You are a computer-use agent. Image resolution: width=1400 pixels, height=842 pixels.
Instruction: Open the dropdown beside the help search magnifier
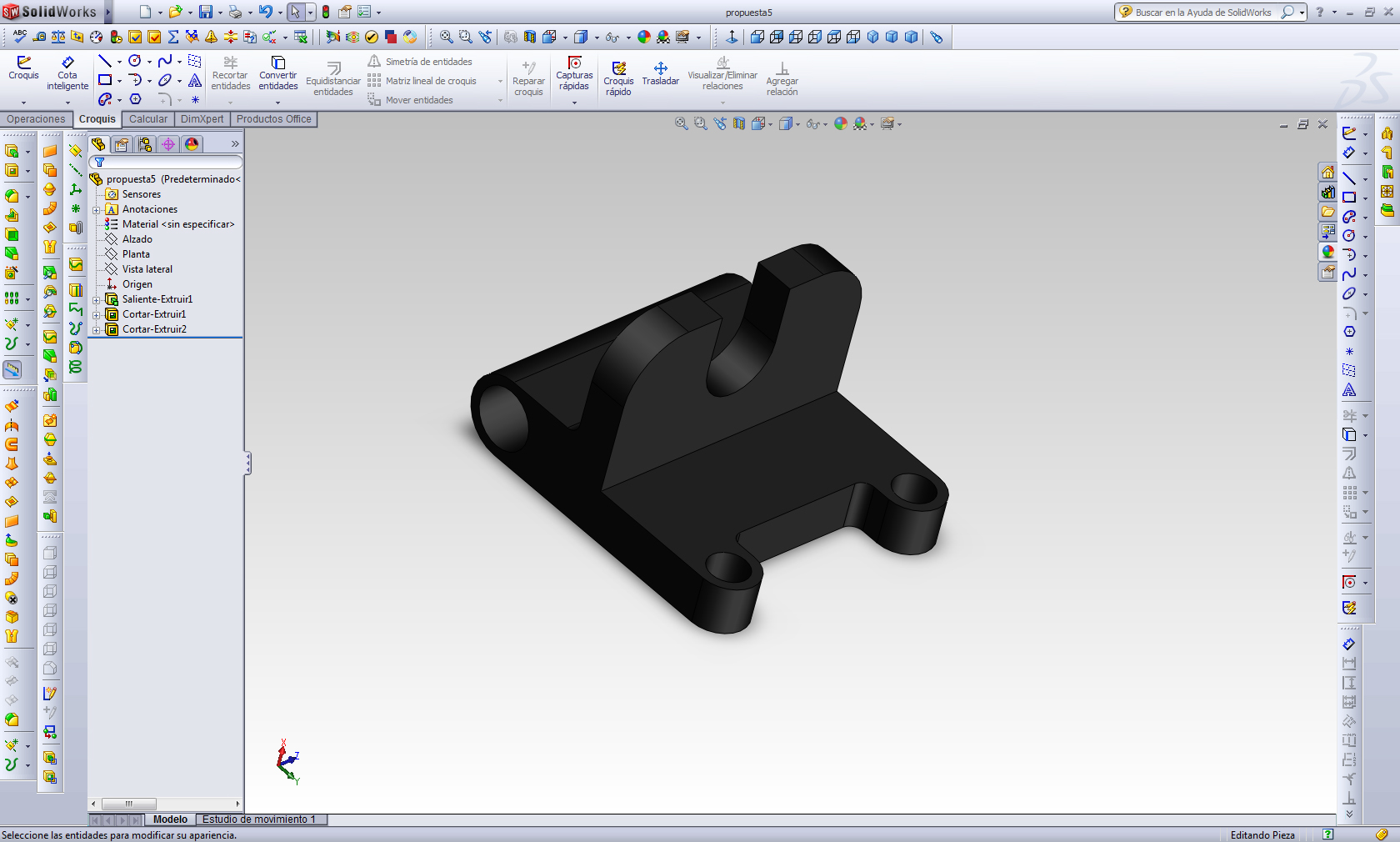tap(1302, 13)
